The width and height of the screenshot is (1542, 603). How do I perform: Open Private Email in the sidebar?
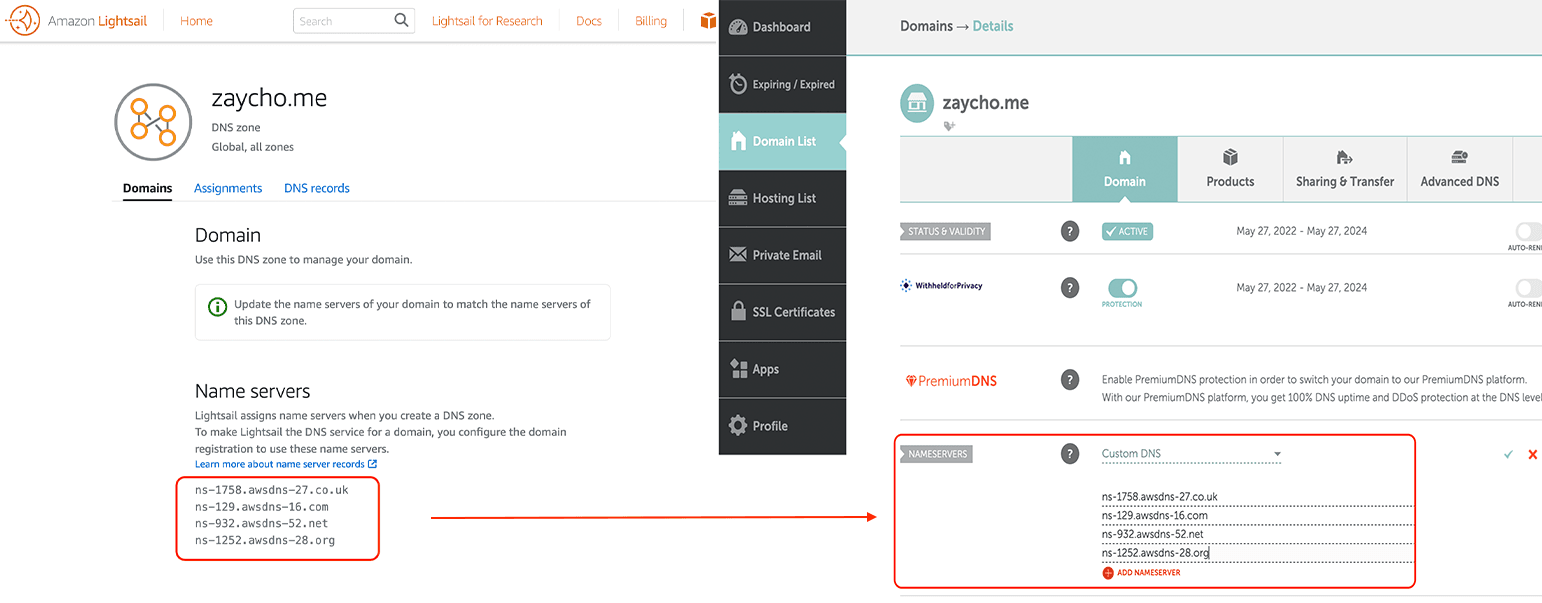pos(782,255)
